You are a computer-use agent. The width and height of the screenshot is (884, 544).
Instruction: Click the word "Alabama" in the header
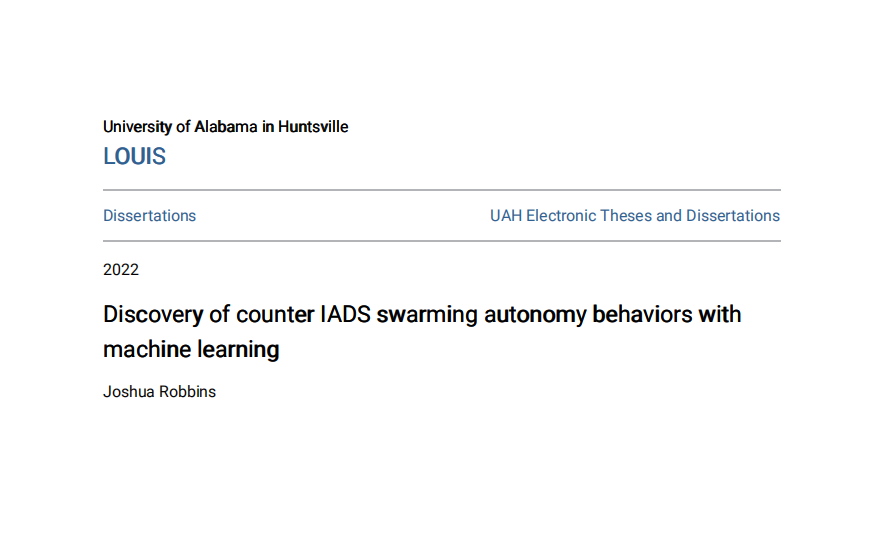pyautogui.click(x=224, y=127)
